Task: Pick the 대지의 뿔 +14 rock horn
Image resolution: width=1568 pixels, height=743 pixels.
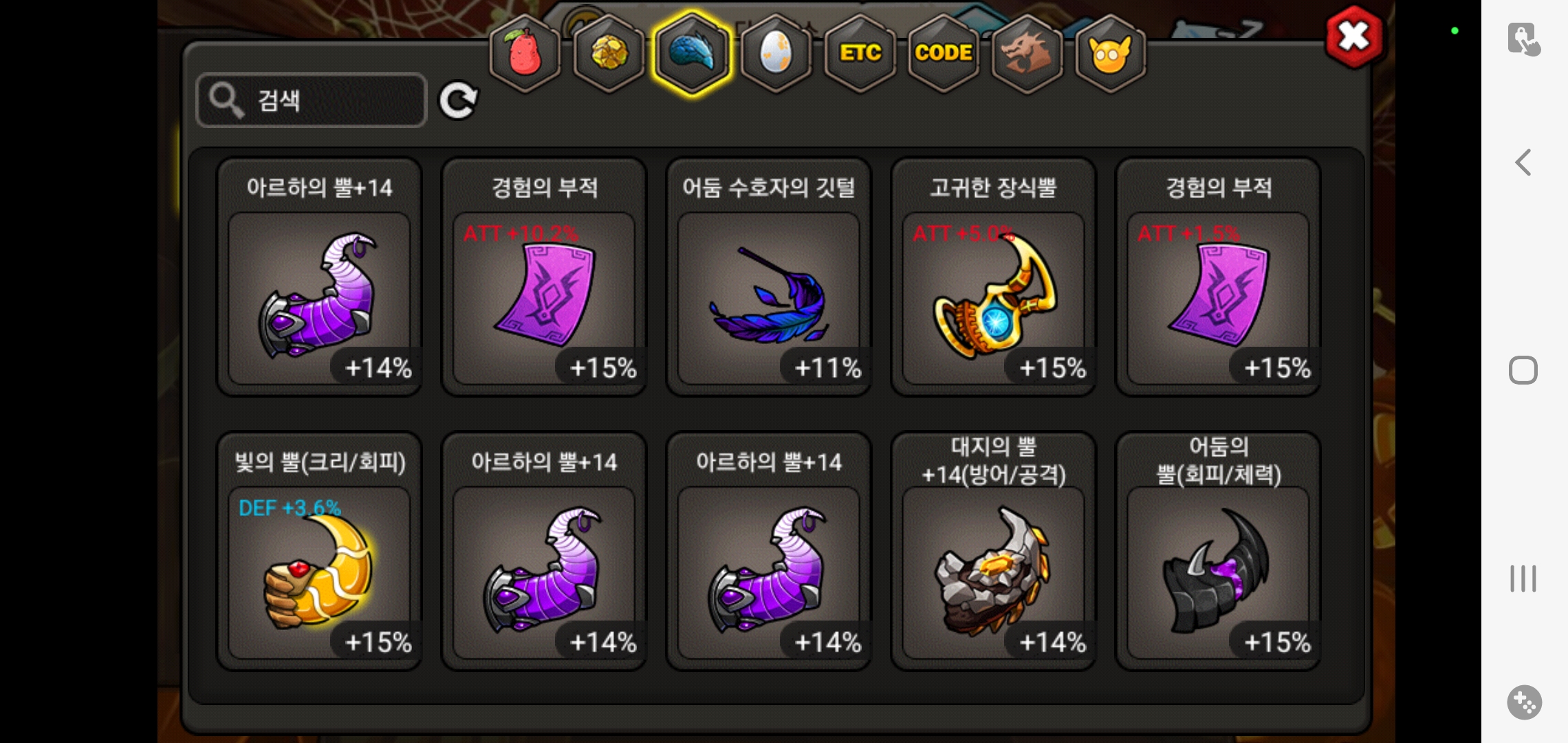Action: pos(994,551)
